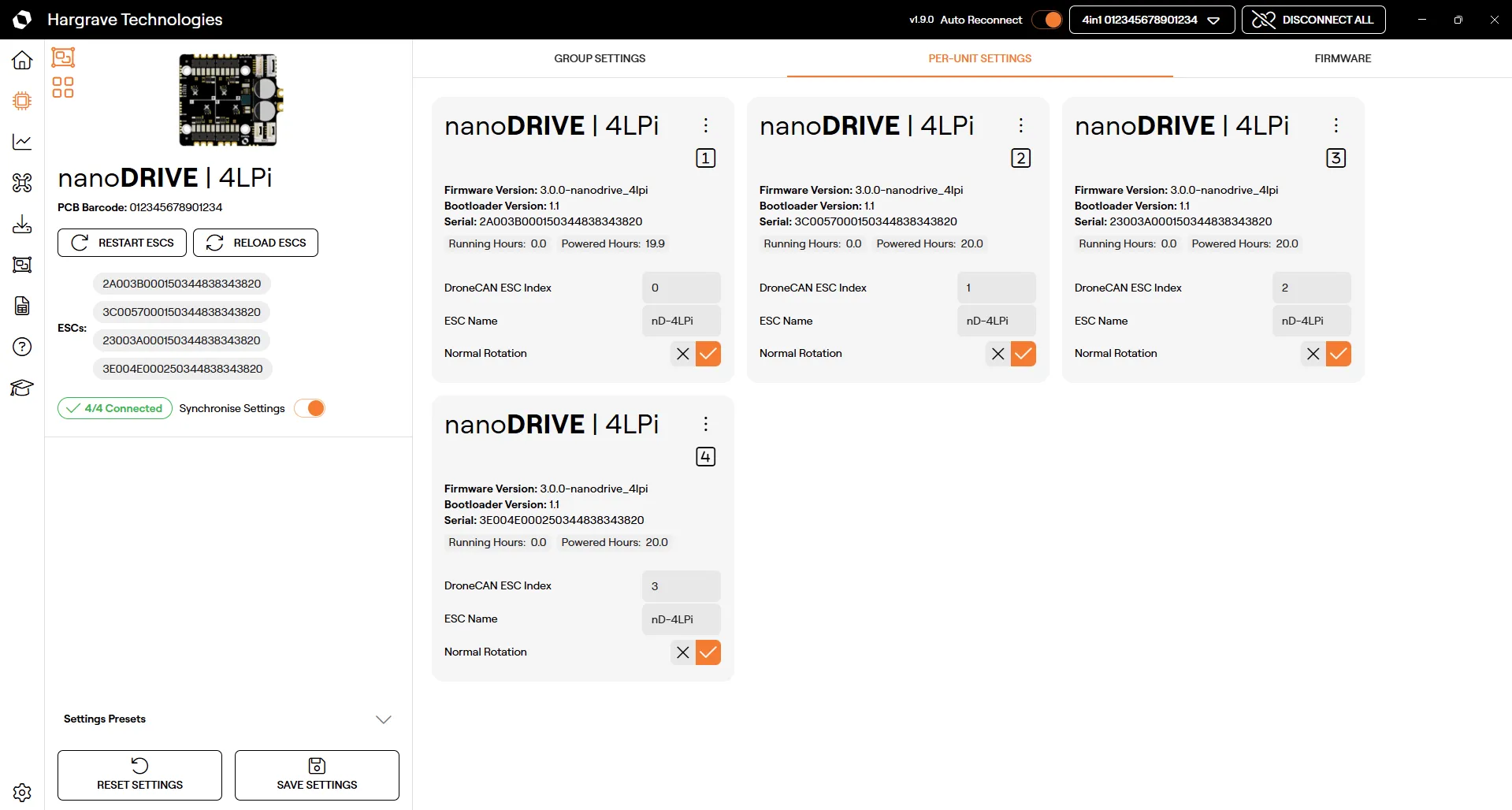This screenshot has height=810, width=1512.
Task: Select the grid view icon
Action: [63, 87]
